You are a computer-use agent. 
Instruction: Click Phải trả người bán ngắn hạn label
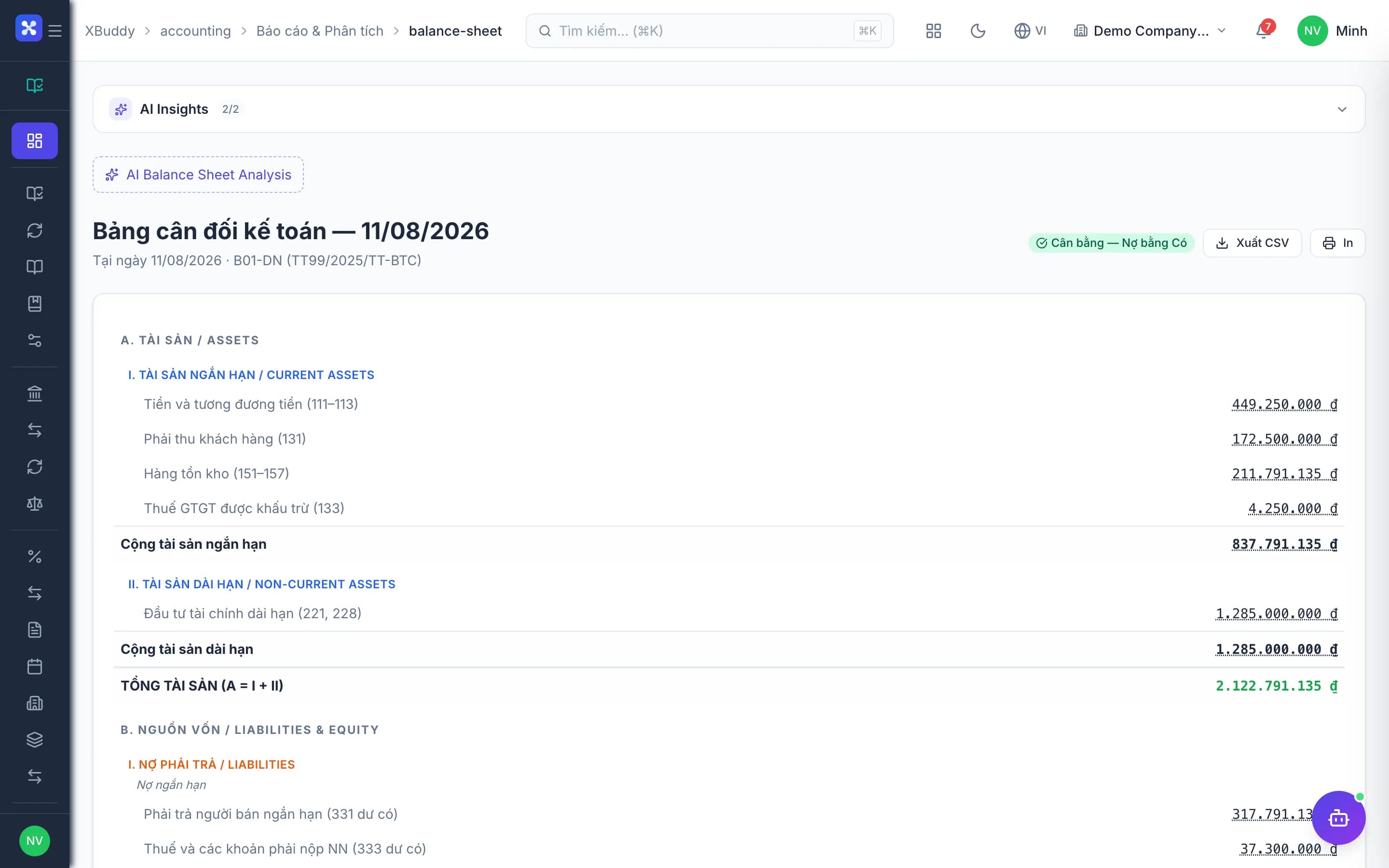[271, 814]
